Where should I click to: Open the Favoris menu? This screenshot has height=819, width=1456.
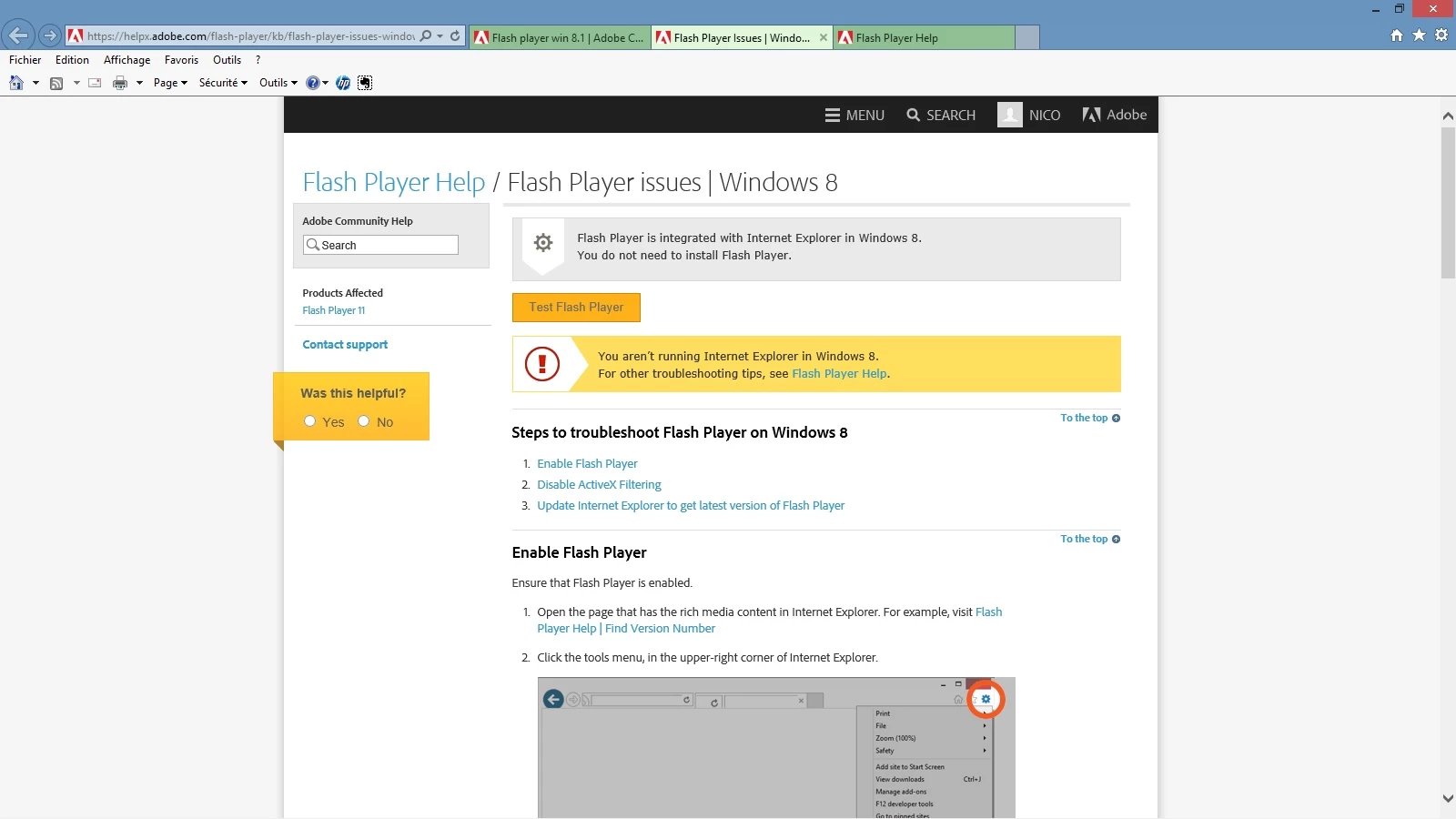(x=181, y=60)
